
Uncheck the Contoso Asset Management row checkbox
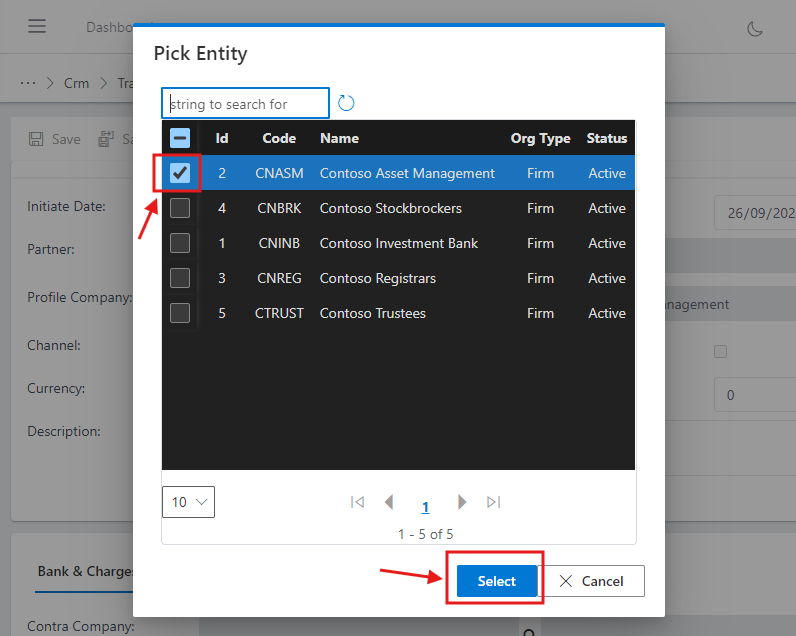(x=180, y=173)
